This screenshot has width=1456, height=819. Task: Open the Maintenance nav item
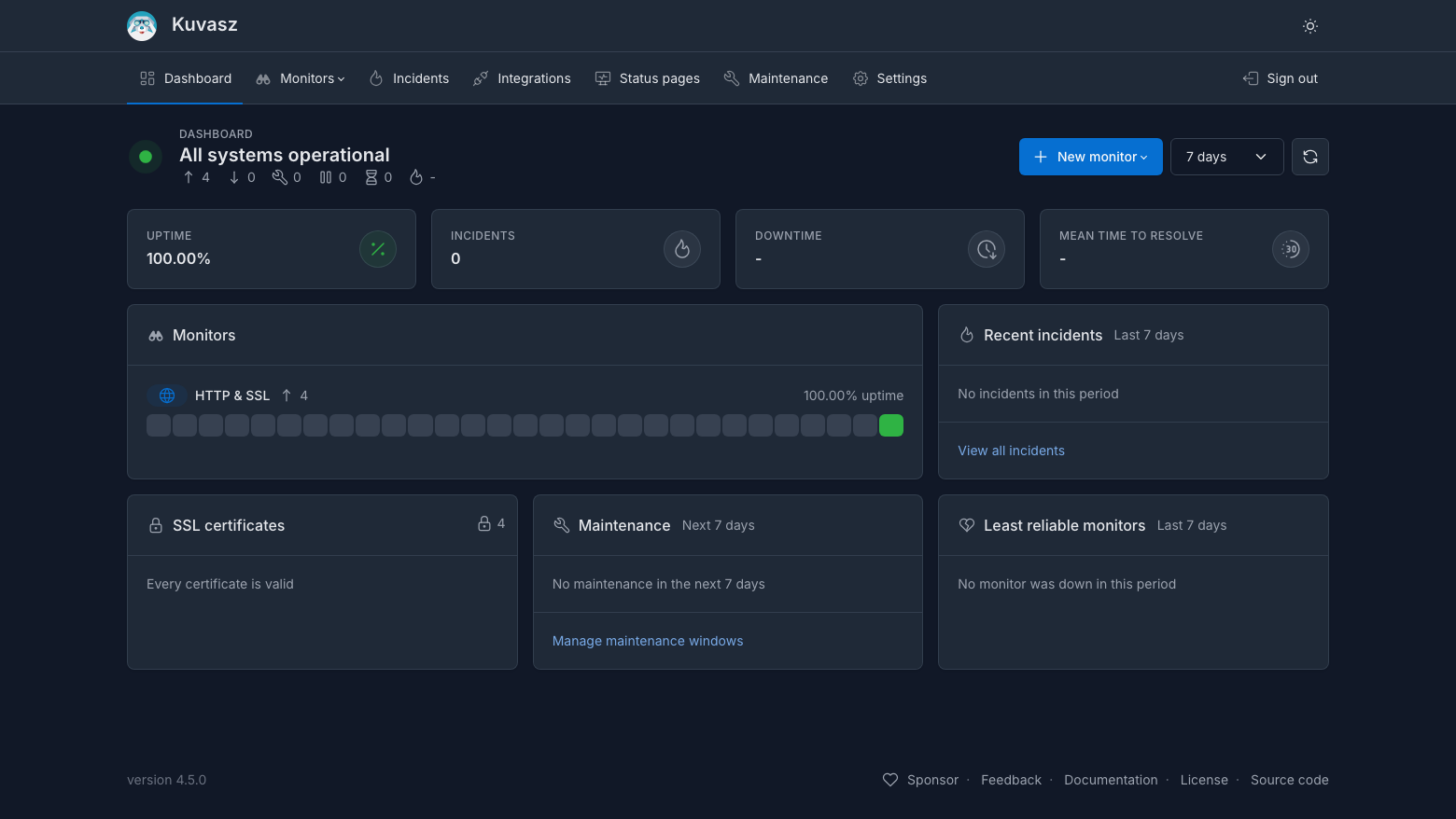777,78
